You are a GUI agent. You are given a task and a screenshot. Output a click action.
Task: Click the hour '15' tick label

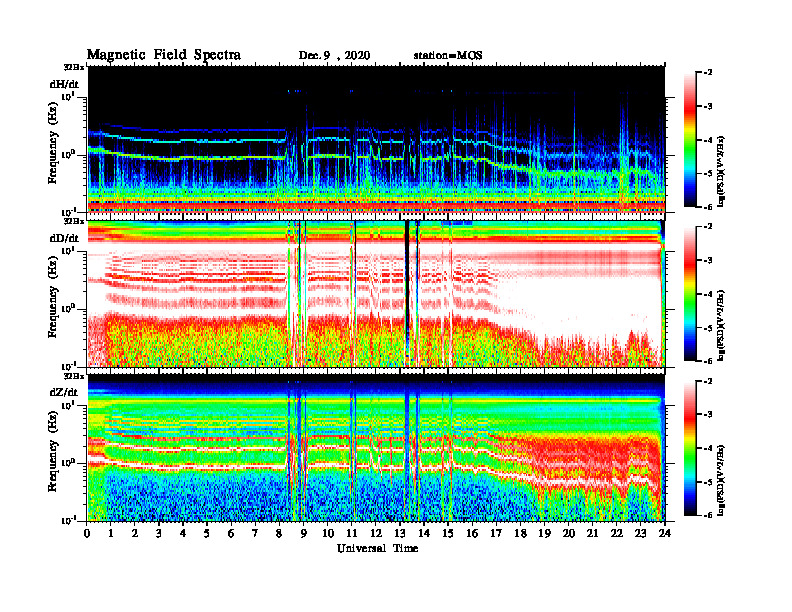pyautogui.click(x=448, y=534)
